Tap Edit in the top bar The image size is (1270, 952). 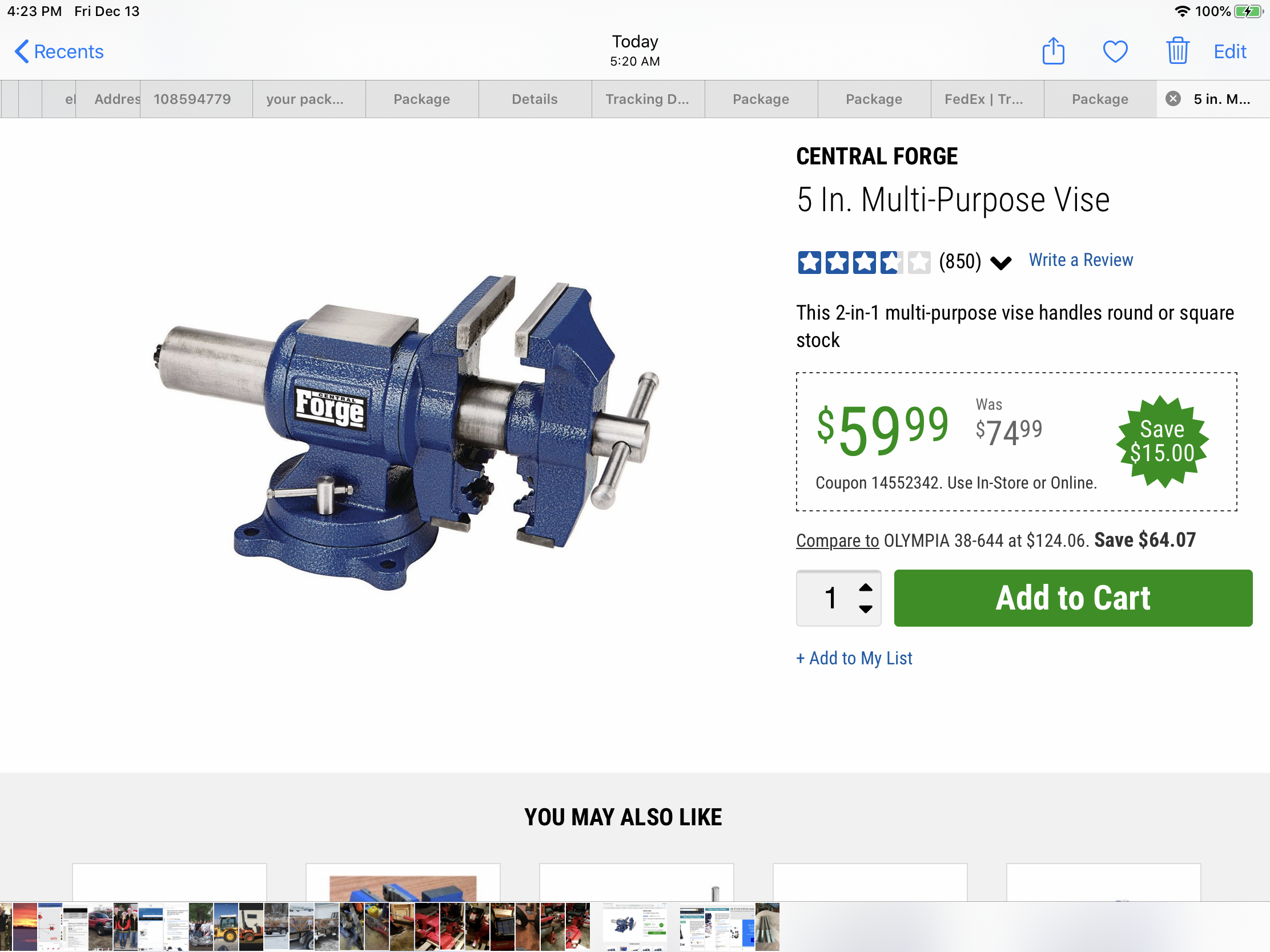click(1229, 51)
